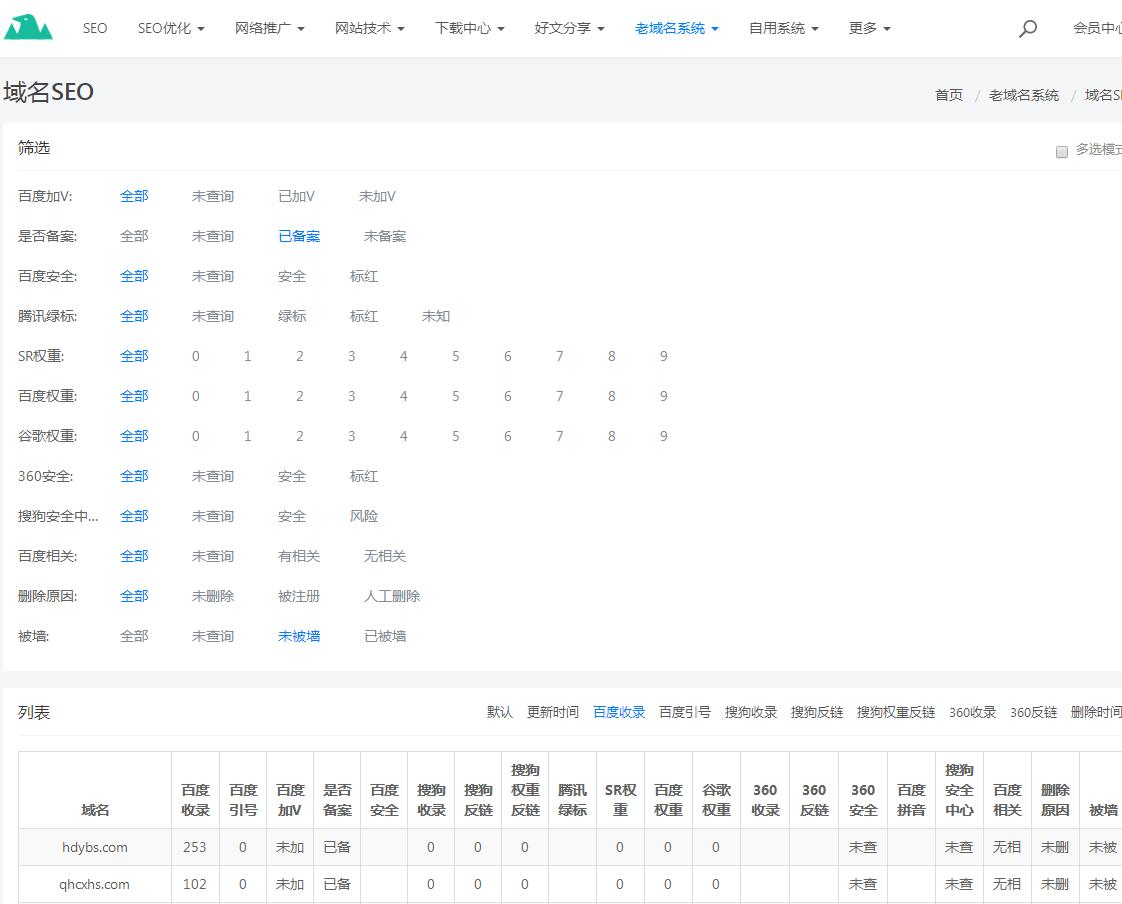Click the search magnifier icon
The width and height of the screenshot is (1122, 904).
[1028, 29]
